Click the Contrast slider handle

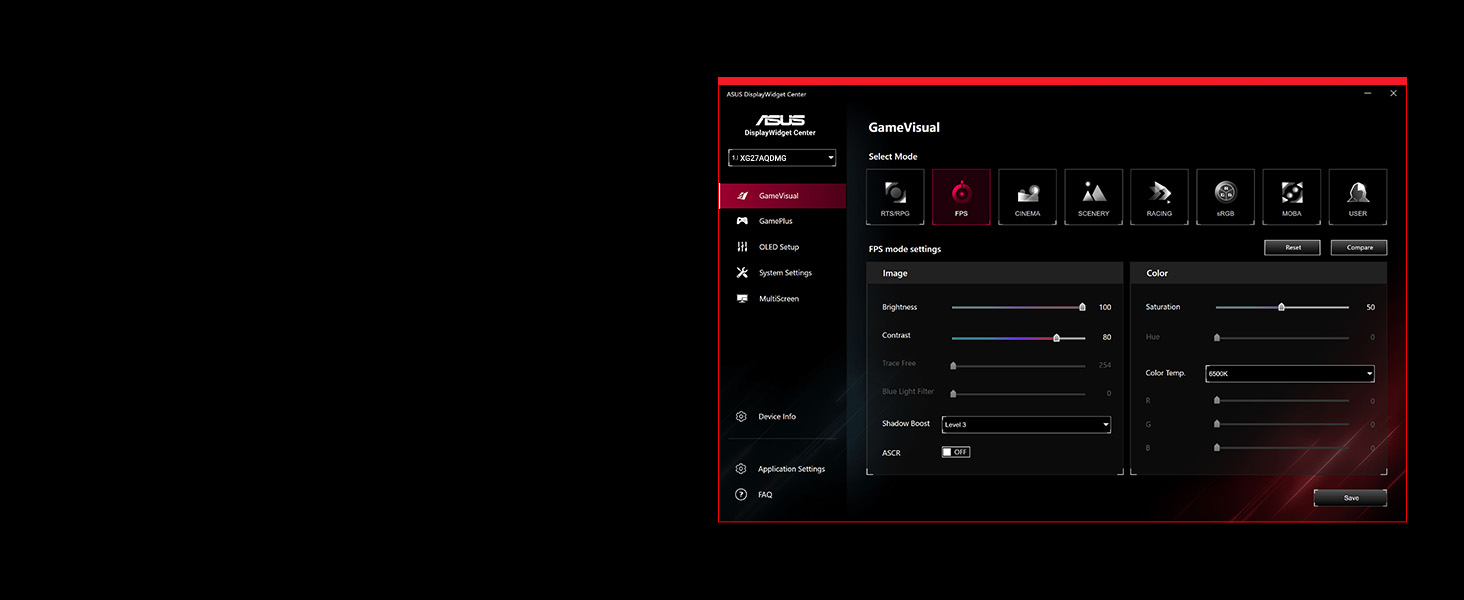click(1056, 338)
